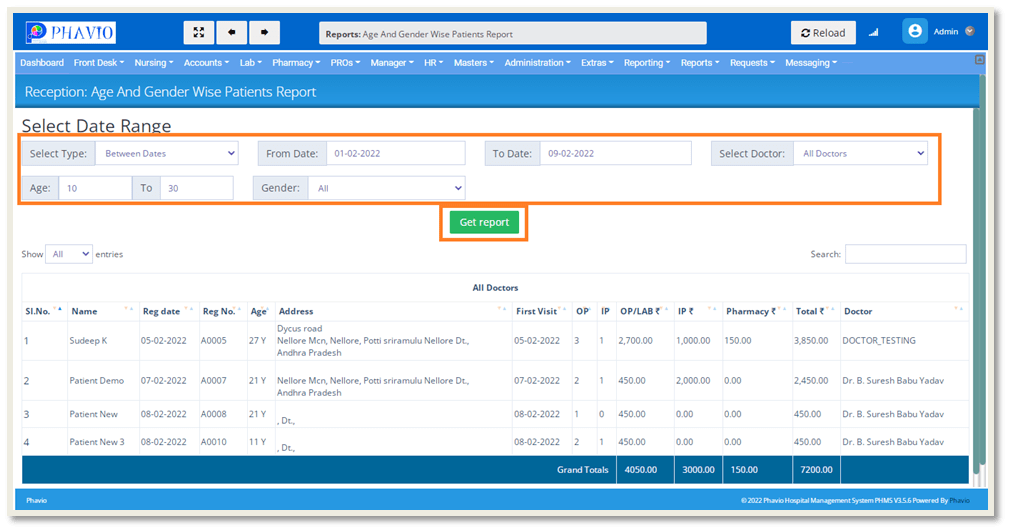Viewport: 1009px width, 531px height.
Task: Open the Nursing menu
Action: pos(154,62)
